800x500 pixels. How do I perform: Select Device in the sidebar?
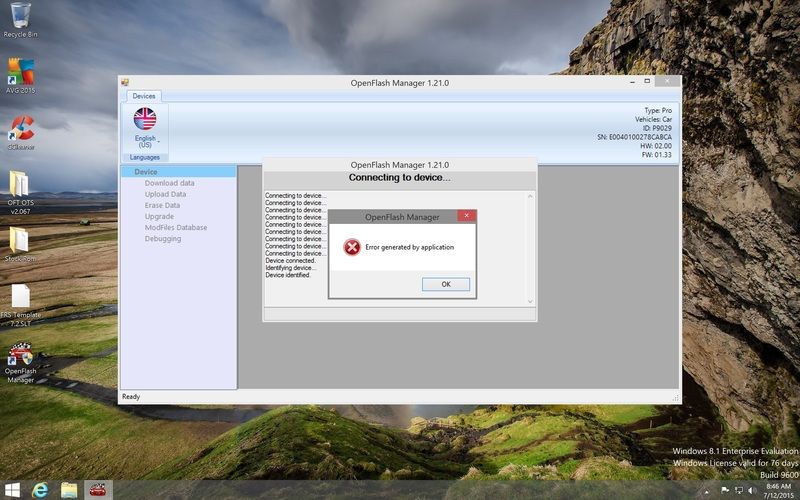146,172
